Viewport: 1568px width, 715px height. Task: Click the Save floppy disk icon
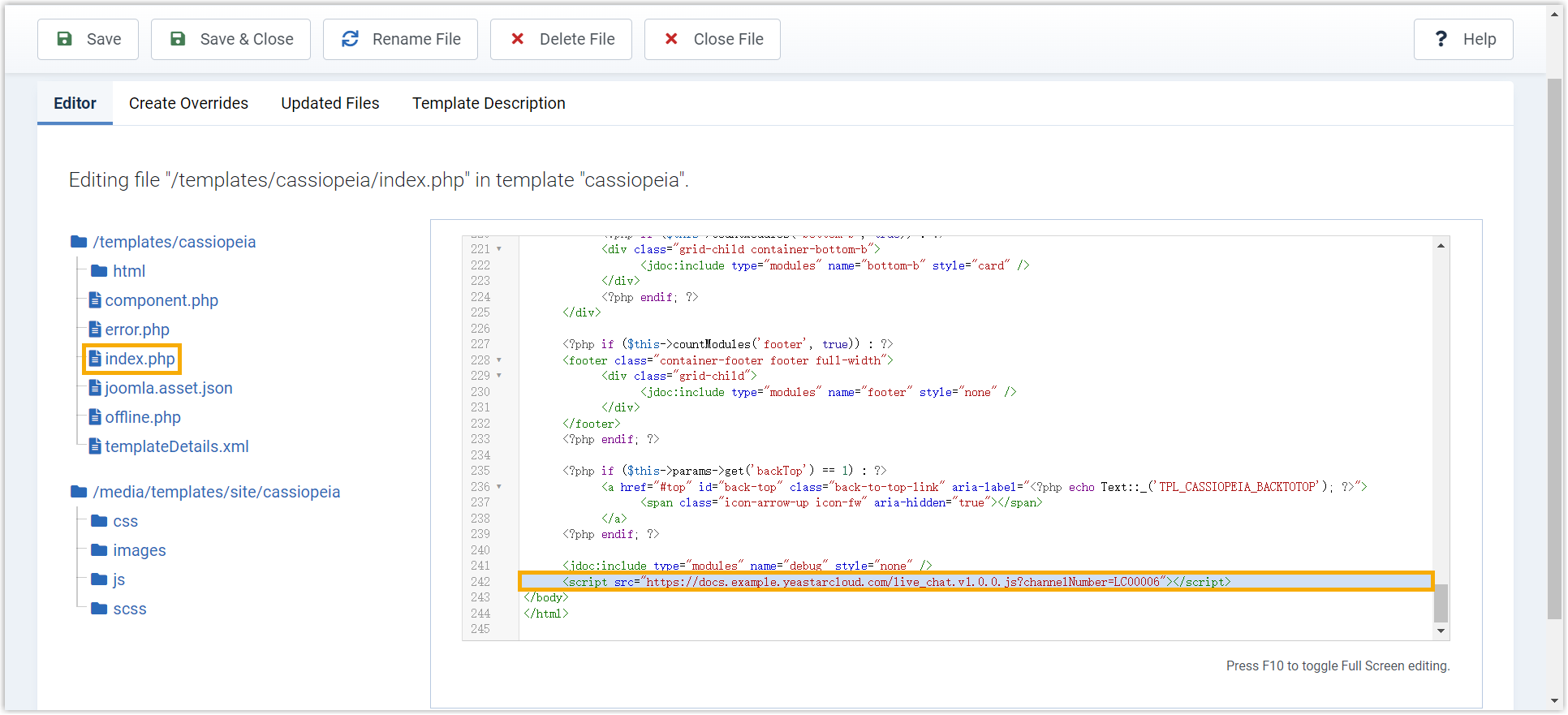click(64, 39)
